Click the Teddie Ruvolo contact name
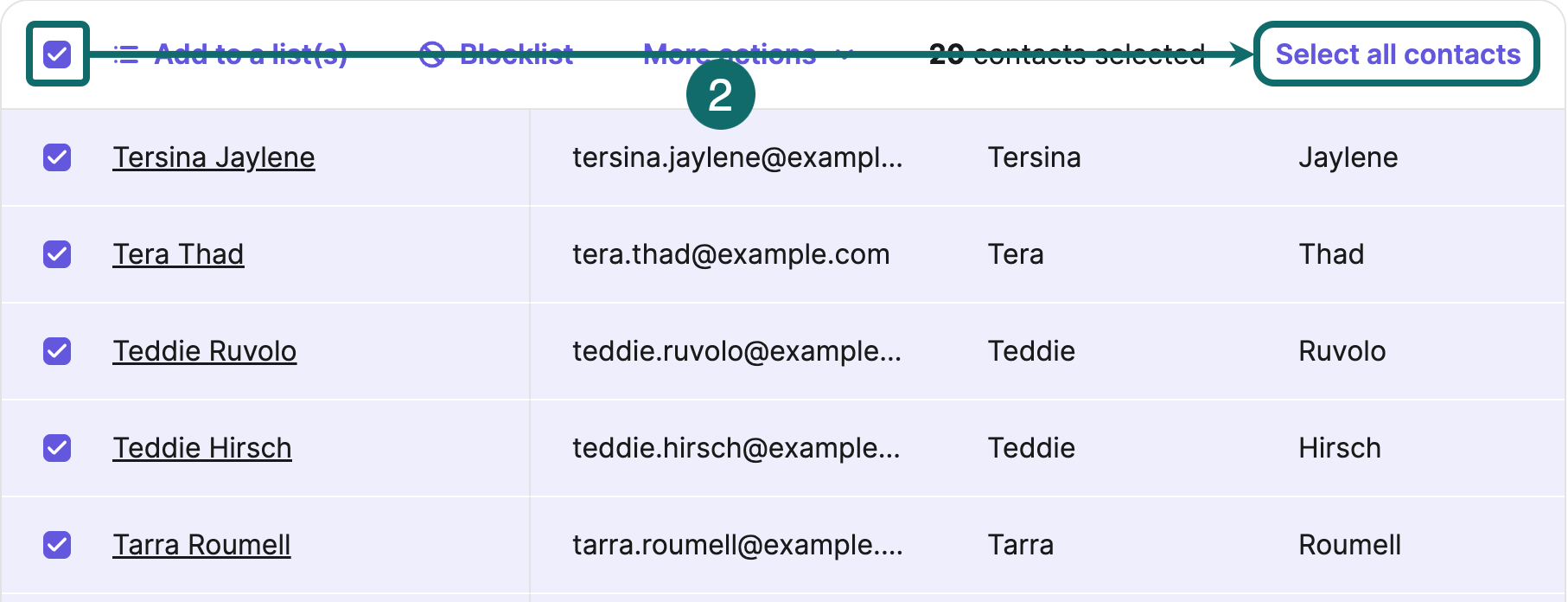 [x=205, y=351]
